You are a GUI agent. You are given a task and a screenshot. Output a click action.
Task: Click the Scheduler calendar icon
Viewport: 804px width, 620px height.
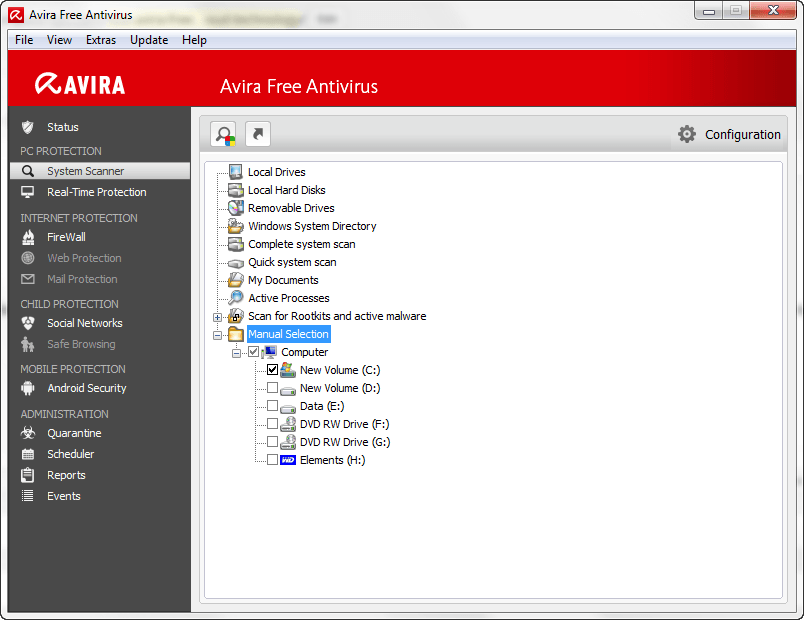tap(28, 454)
